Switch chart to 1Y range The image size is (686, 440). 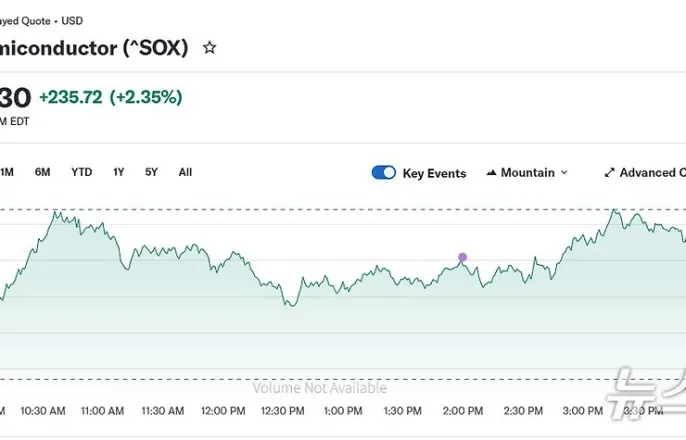click(119, 172)
